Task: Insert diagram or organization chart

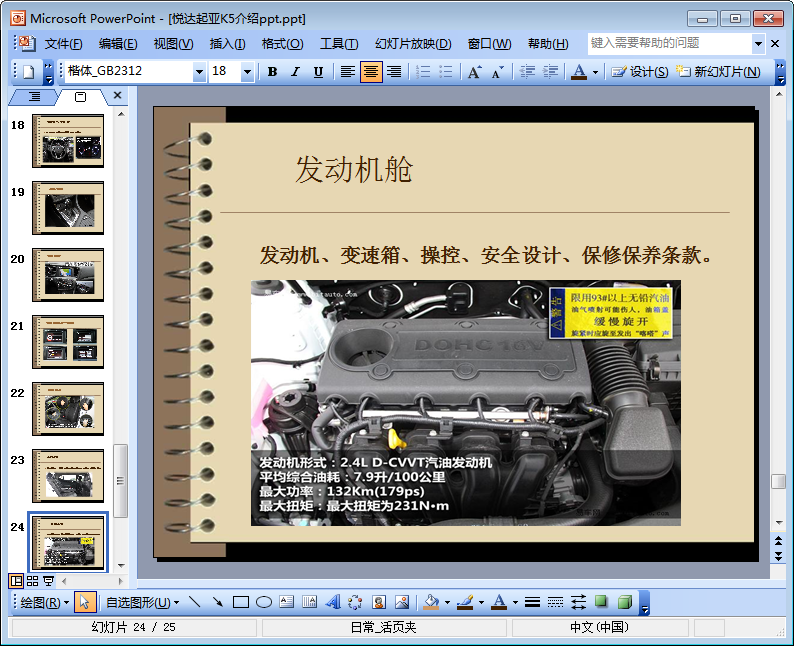Action: [355, 602]
